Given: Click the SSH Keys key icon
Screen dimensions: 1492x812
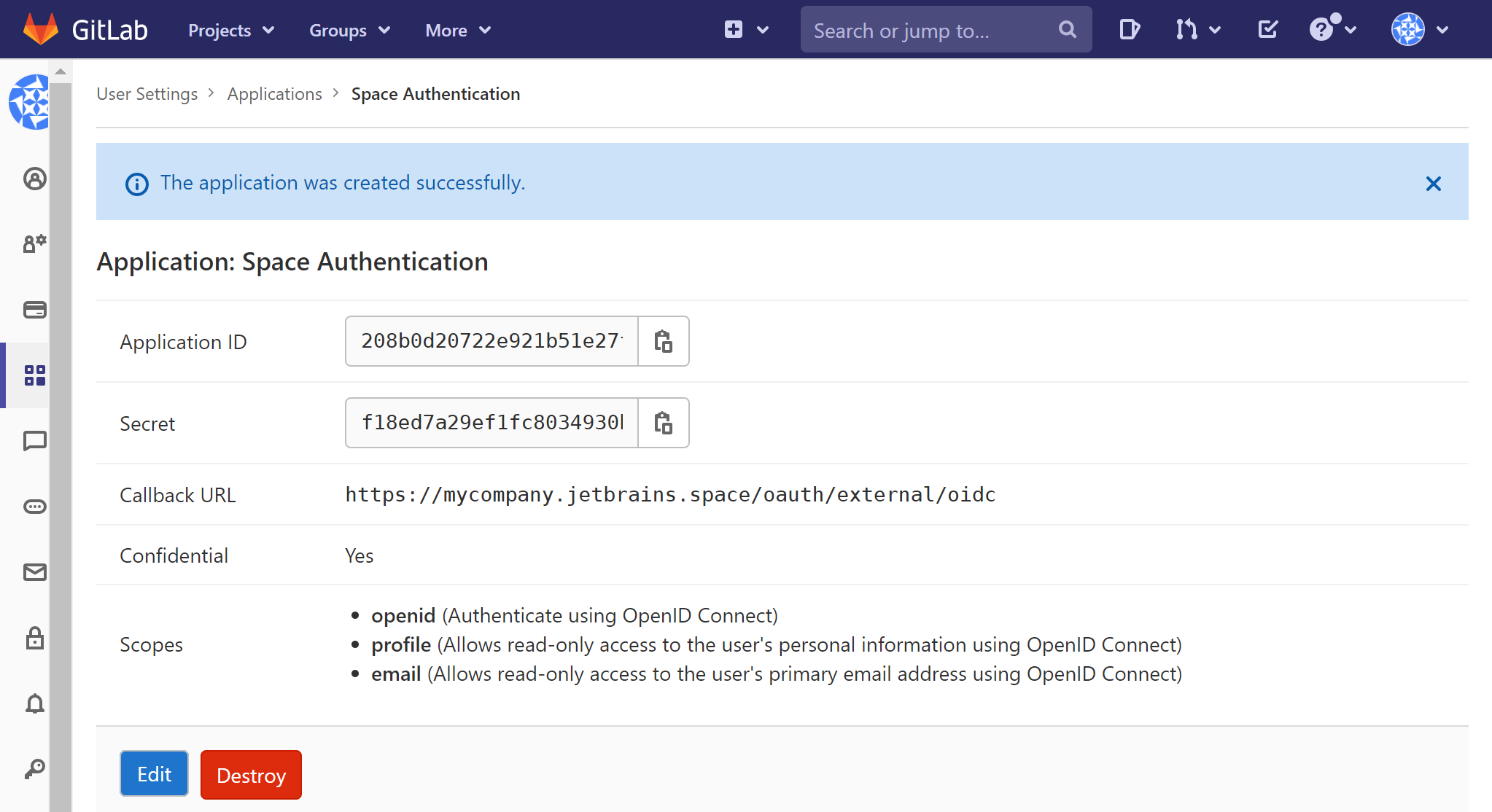Looking at the screenshot, I should click(x=34, y=768).
